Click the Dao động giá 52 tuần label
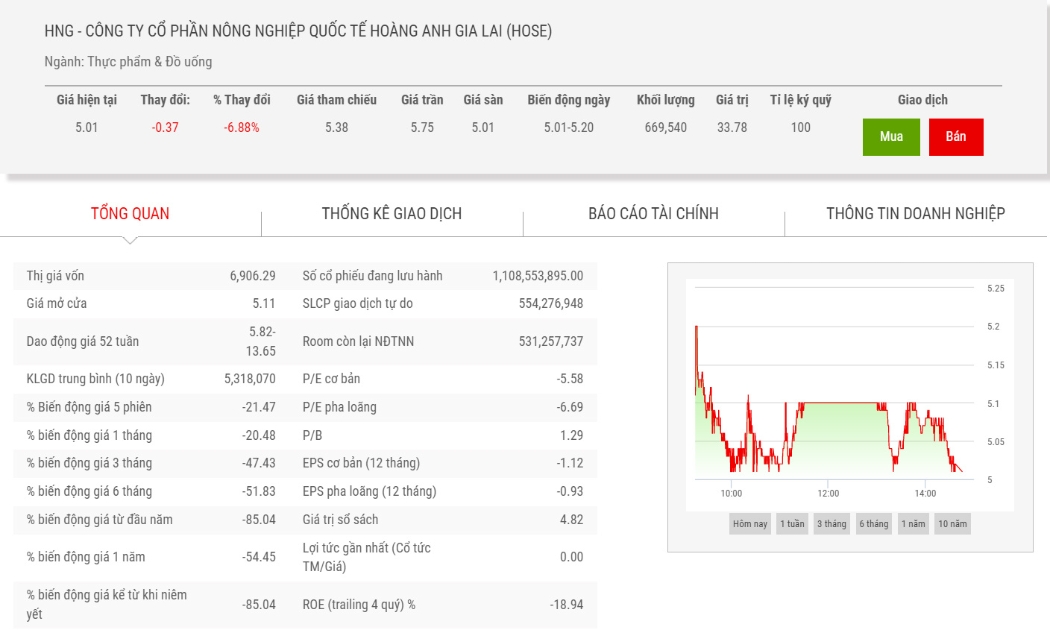 click(82, 341)
